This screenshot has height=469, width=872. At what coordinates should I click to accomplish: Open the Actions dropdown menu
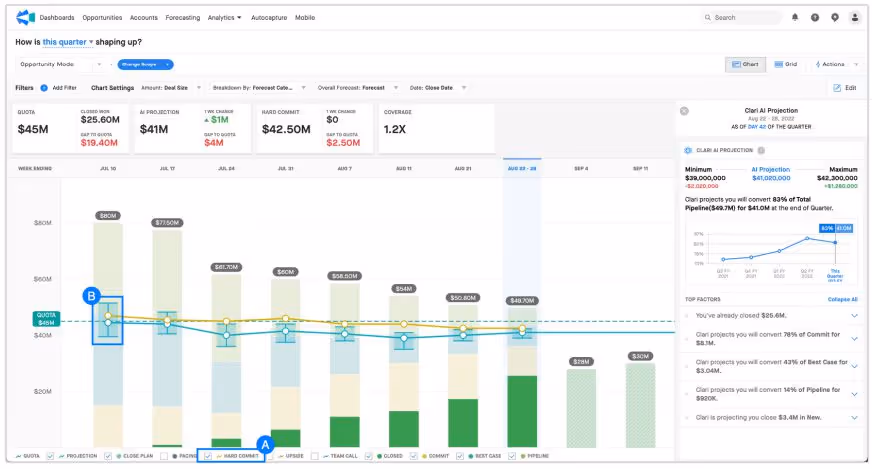pyautogui.click(x=837, y=65)
